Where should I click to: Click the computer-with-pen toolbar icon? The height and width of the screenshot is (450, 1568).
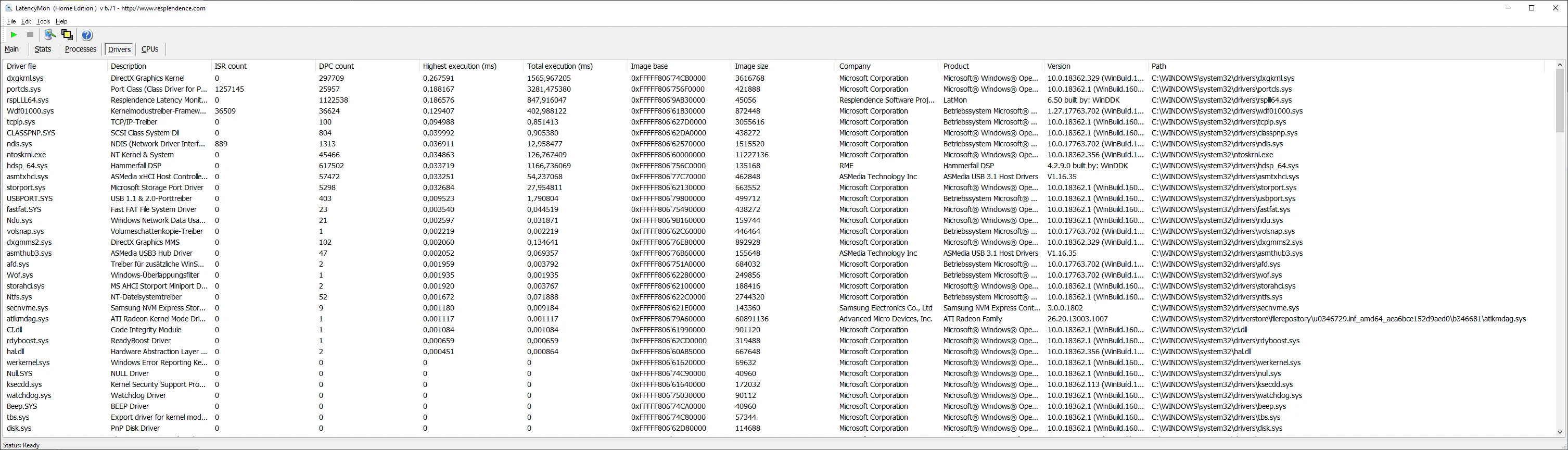[x=50, y=35]
